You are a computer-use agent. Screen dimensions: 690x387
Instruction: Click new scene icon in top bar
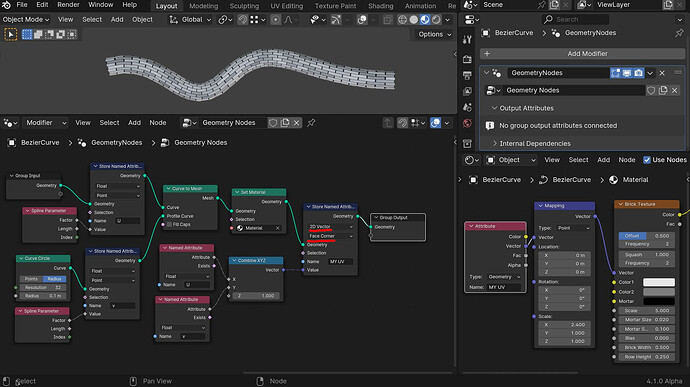click(554, 5)
